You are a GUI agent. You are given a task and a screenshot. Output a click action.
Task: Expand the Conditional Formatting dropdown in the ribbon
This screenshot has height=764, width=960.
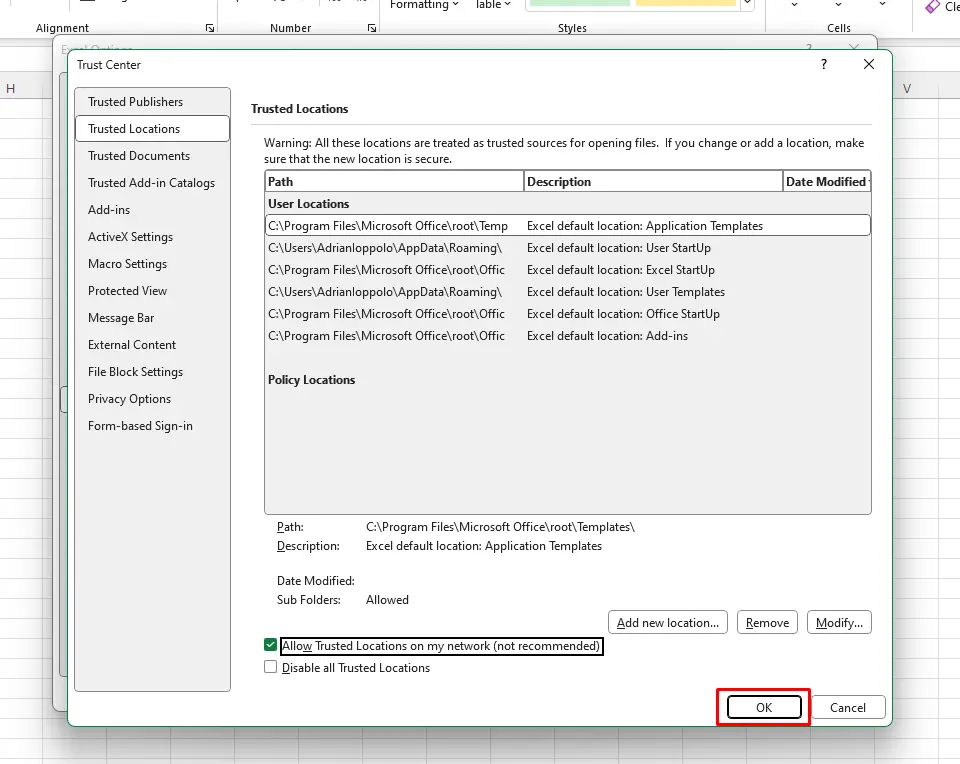[x=425, y=5]
